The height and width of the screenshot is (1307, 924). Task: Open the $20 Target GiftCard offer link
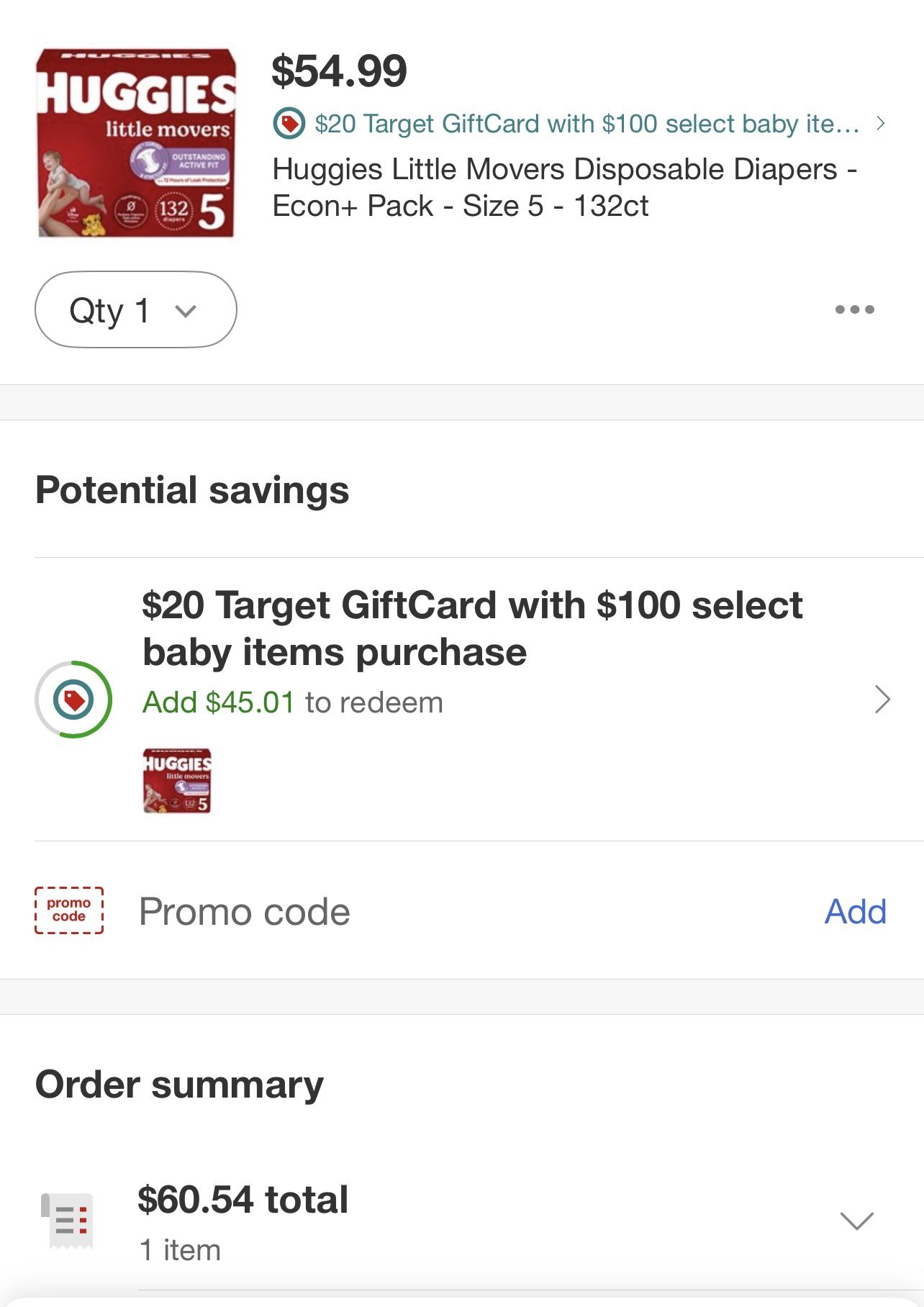click(x=587, y=124)
